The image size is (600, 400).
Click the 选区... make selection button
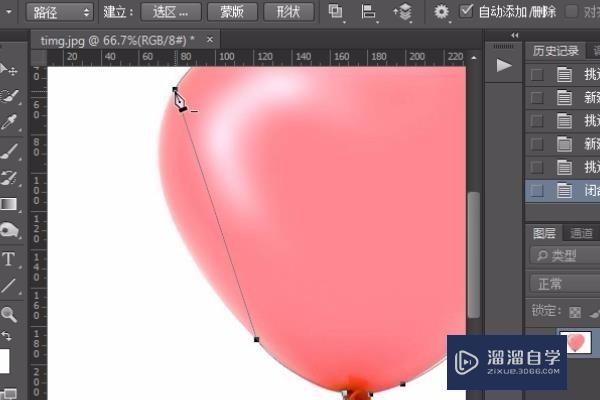click(171, 12)
